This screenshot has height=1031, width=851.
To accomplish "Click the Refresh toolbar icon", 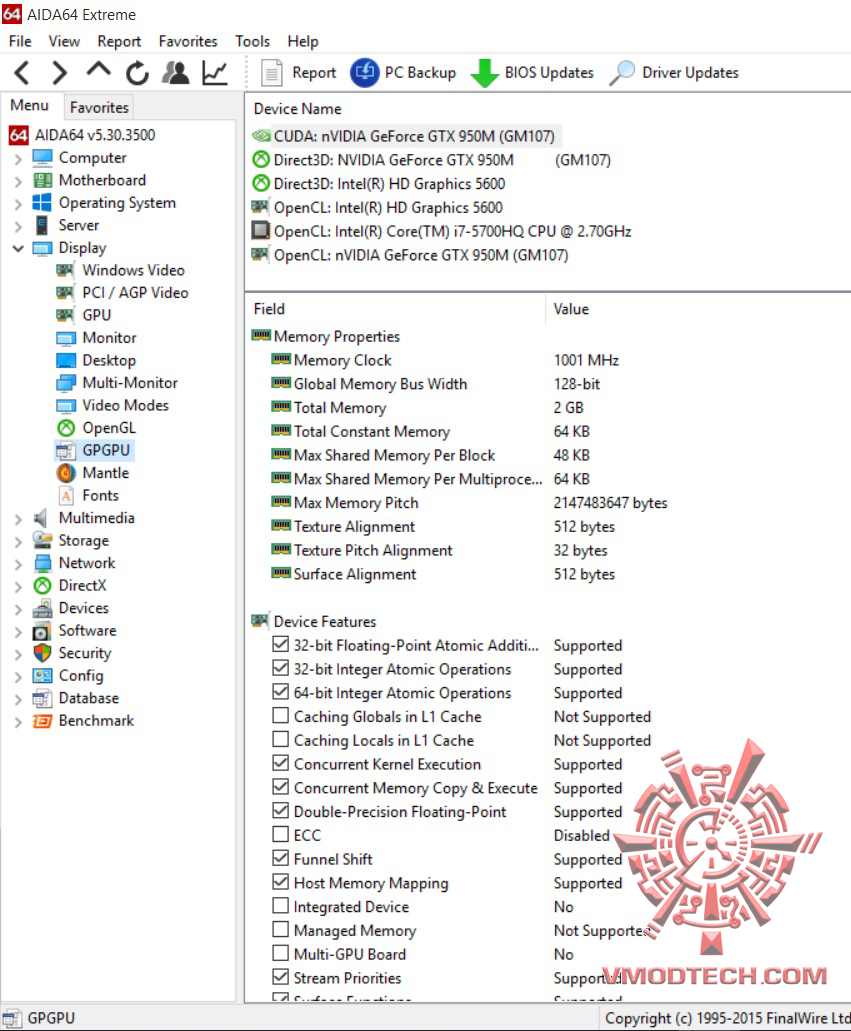I will (137, 73).
